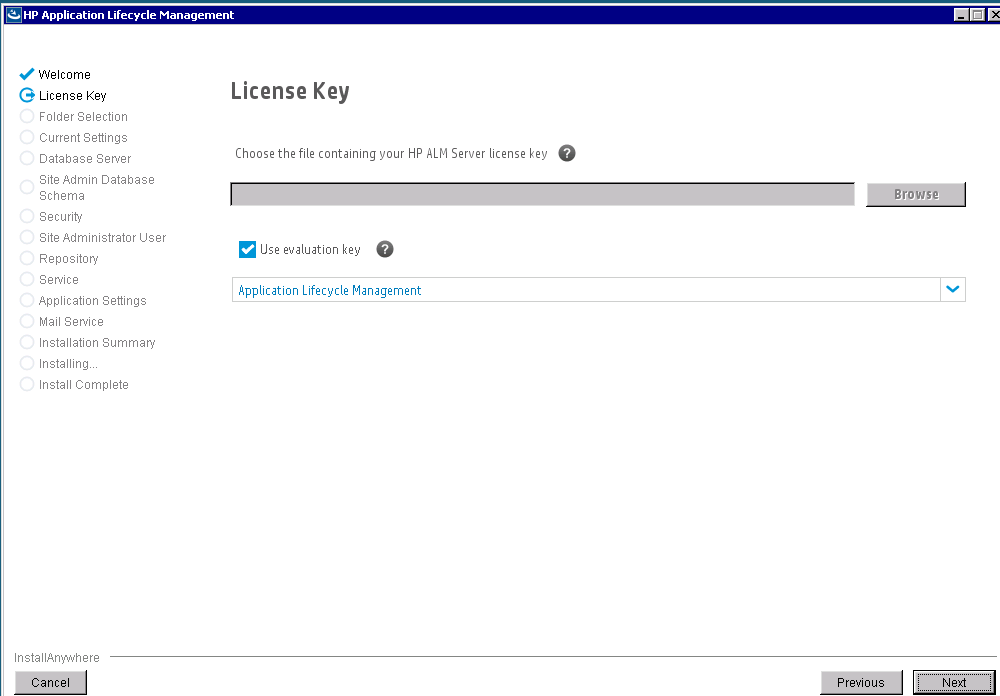The image size is (1000, 696).
Task: Click help icon beside license key file label
Action: pos(566,153)
